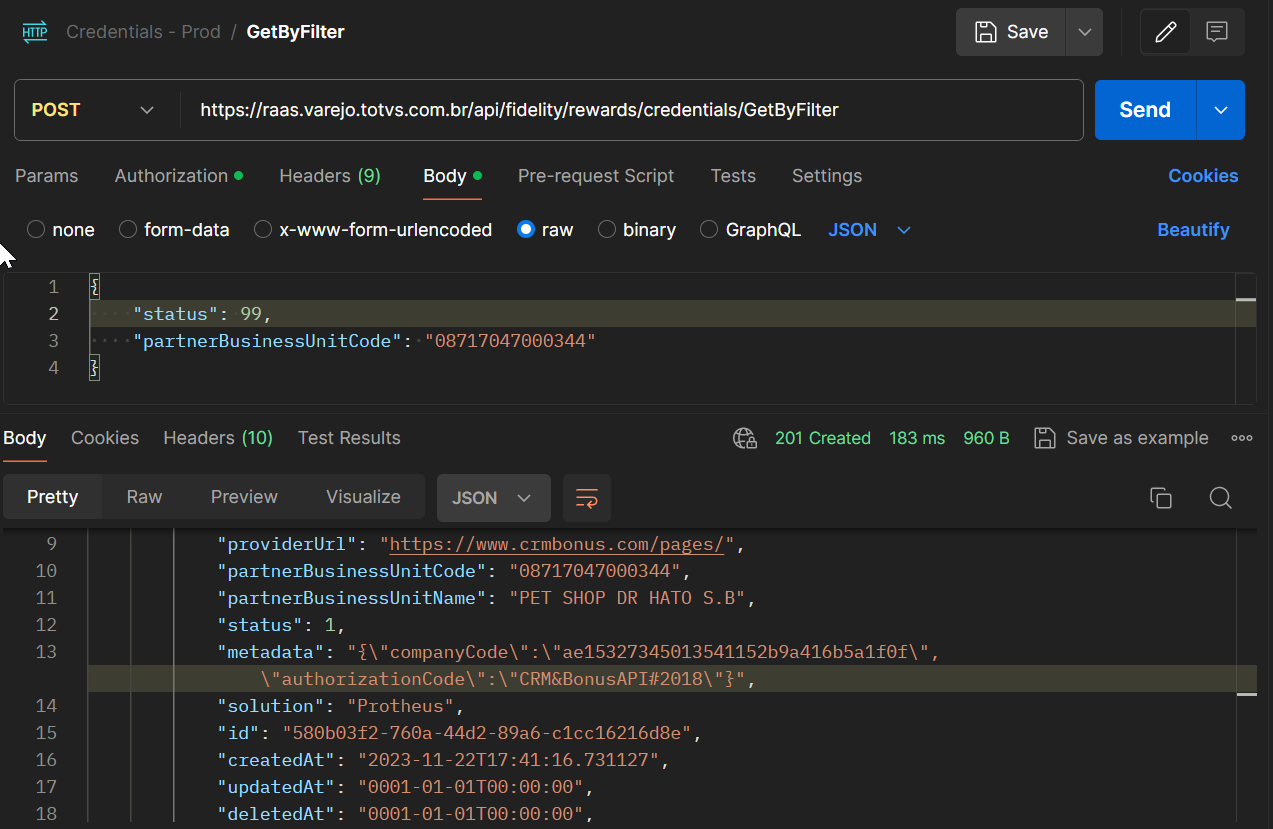Click the Beautify link
Image resolution: width=1273 pixels, height=829 pixels.
1193,230
